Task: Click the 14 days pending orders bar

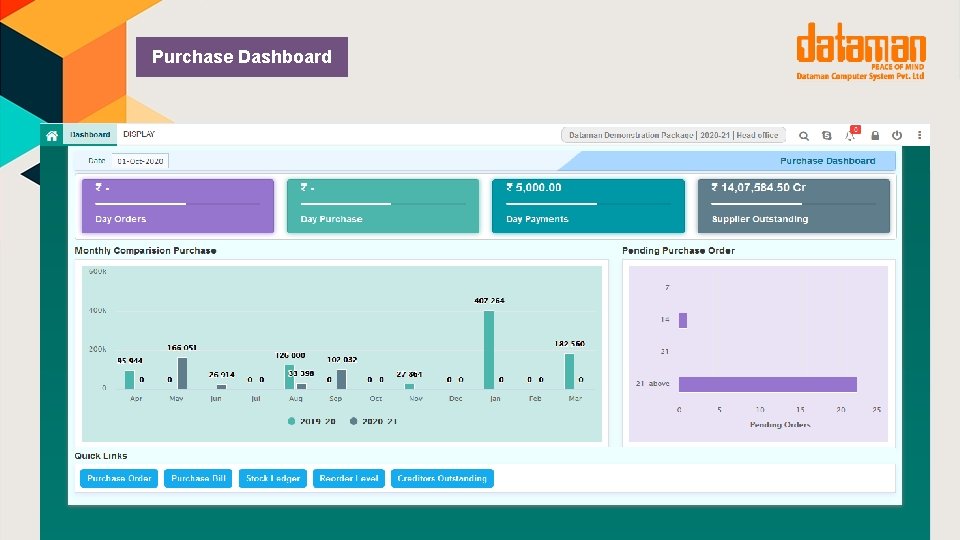Action: pyautogui.click(x=683, y=320)
